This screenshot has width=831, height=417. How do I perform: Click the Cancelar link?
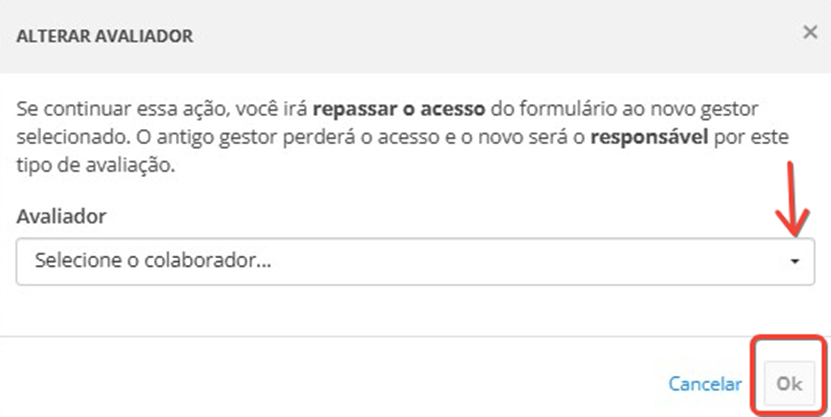pyautogui.click(x=705, y=383)
